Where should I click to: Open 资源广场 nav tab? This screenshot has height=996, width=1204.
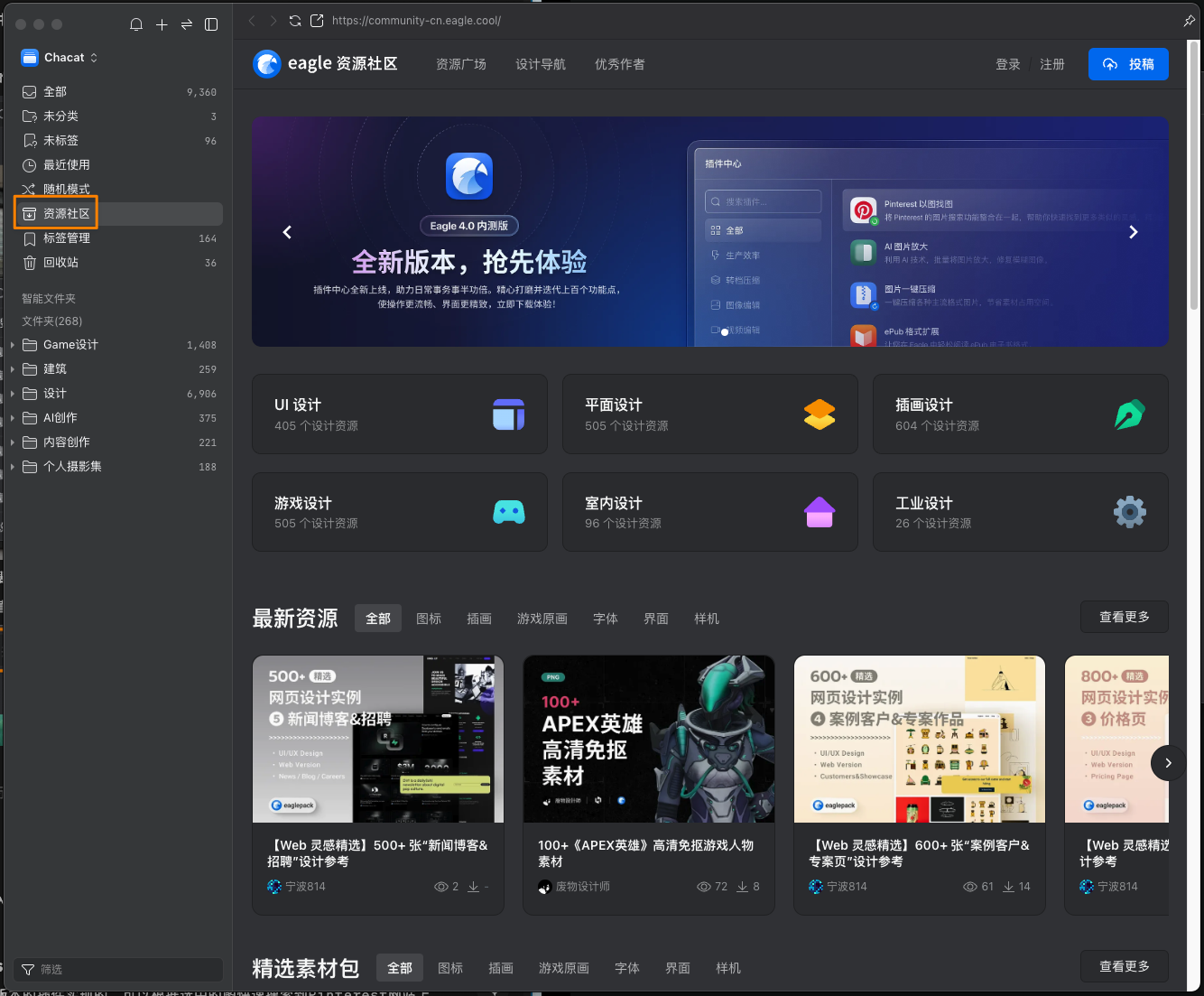tap(461, 64)
